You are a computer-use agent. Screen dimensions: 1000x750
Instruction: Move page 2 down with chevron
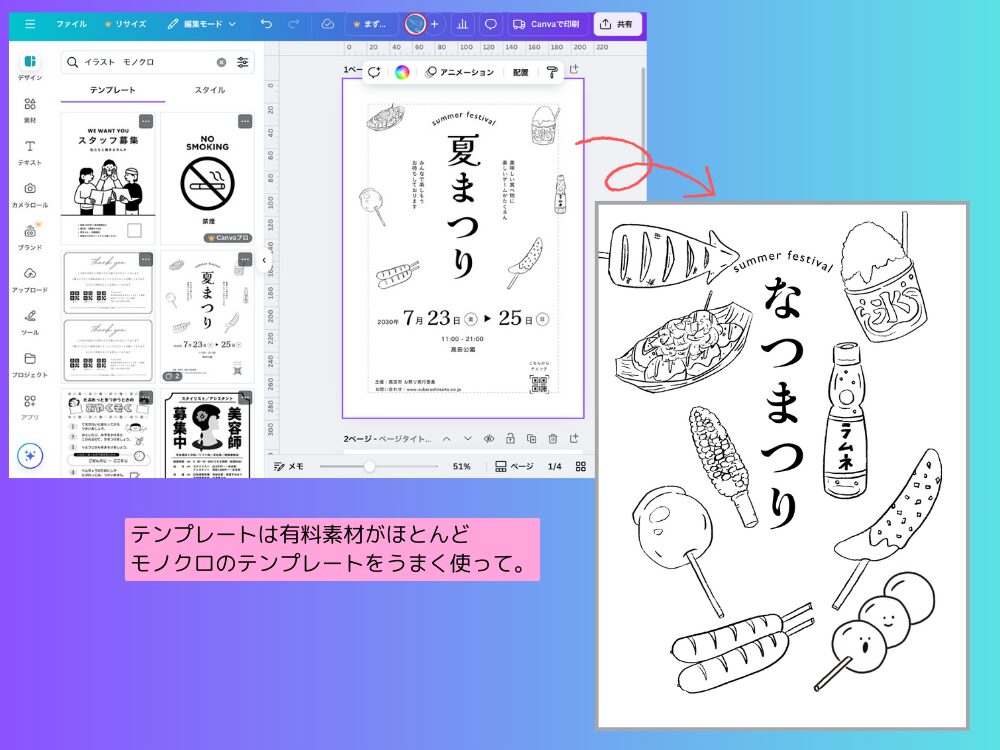tap(467, 438)
